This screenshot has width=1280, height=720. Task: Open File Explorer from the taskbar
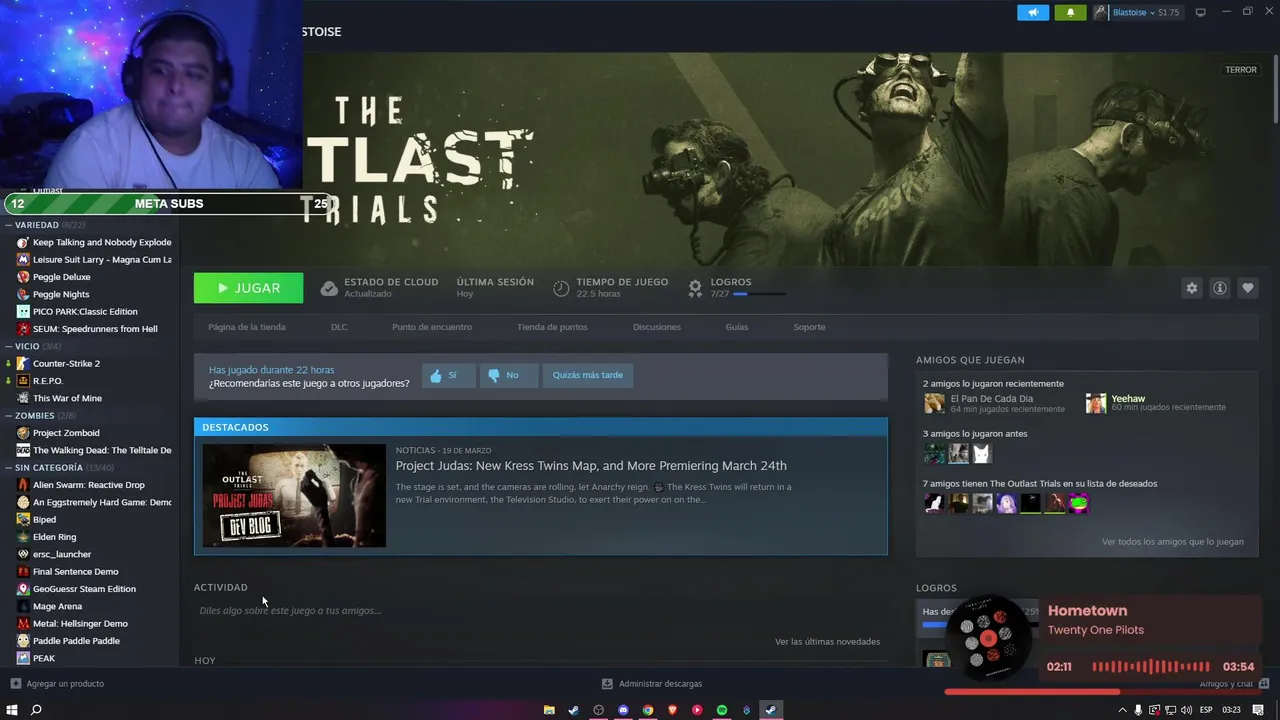click(549, 710)
